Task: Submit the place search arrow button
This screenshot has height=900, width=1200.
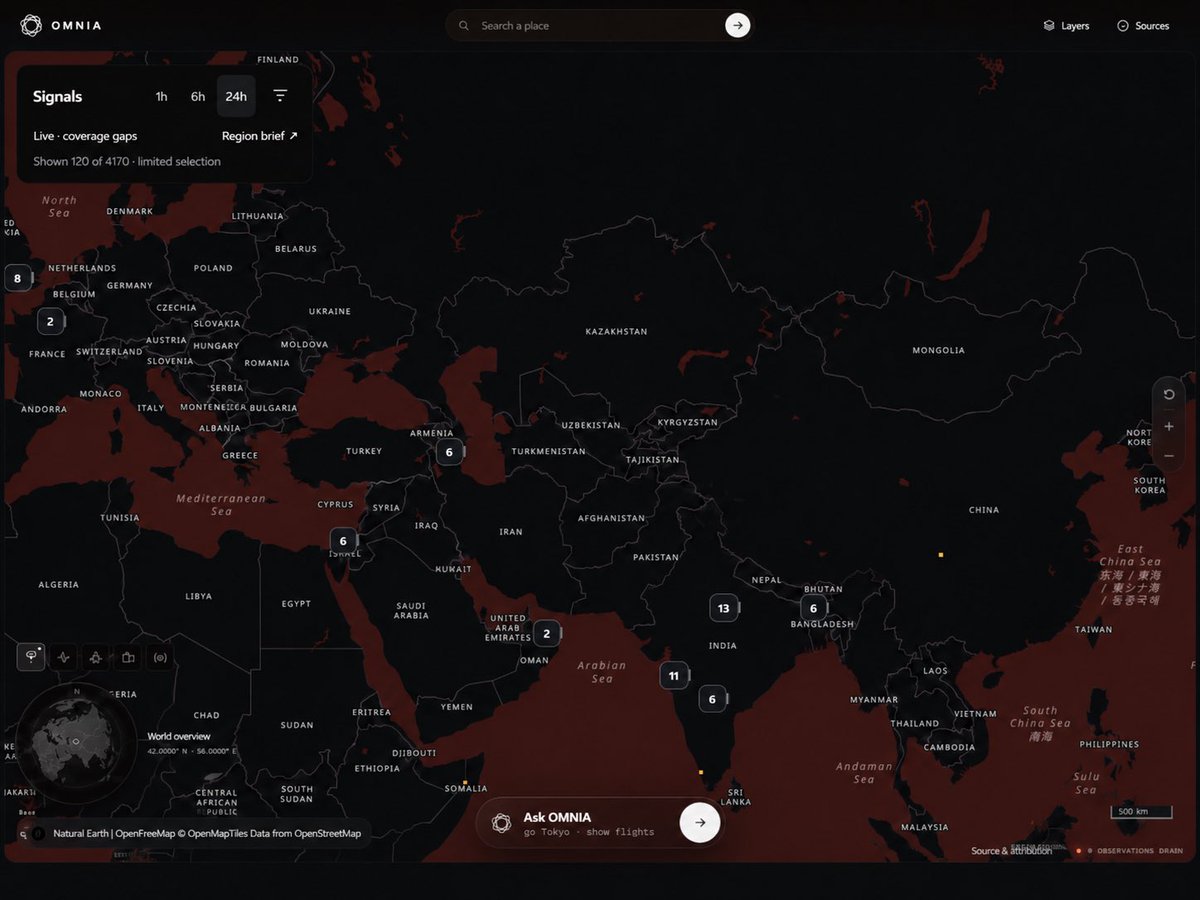Action: (738, 26)
